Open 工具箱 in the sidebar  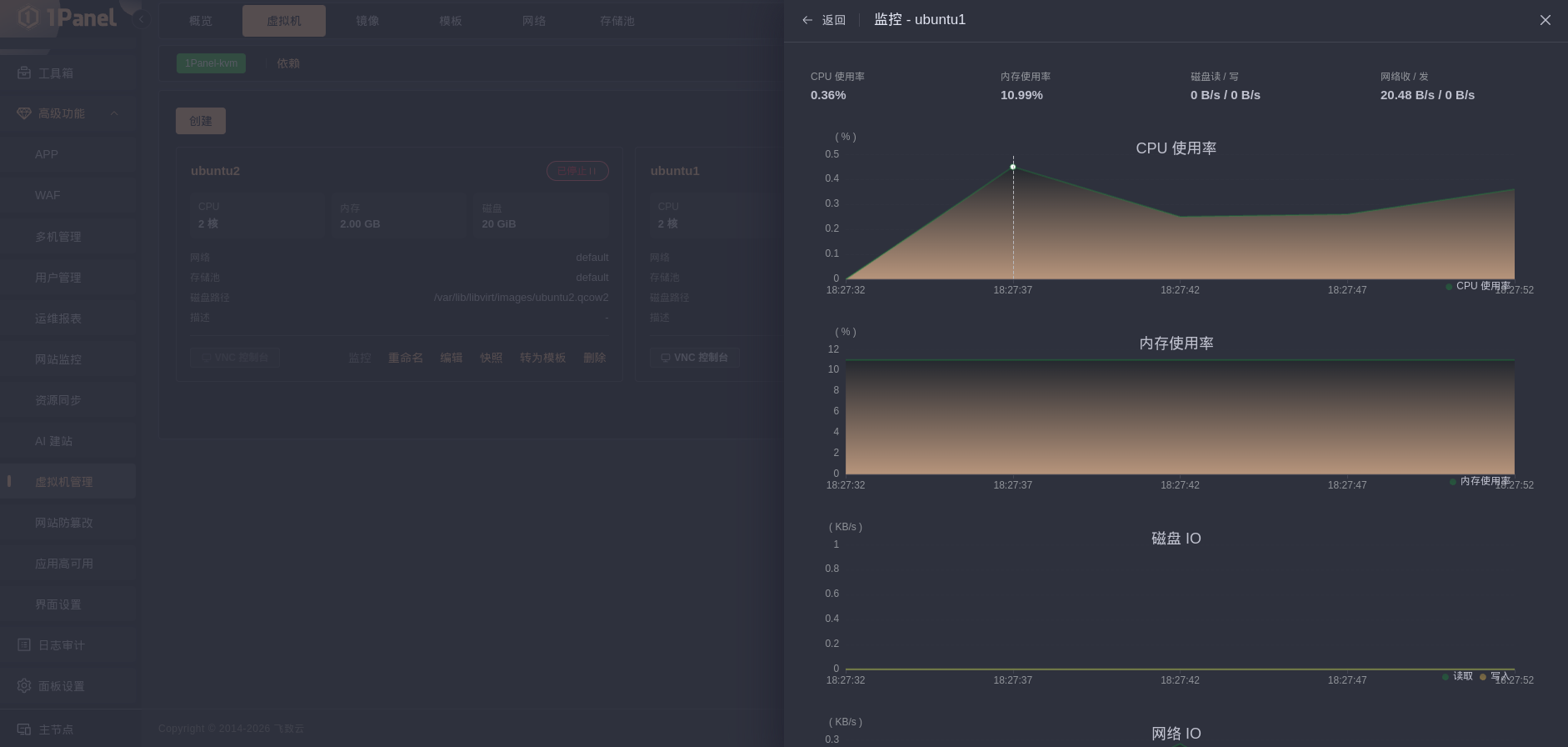pos(68,73)
